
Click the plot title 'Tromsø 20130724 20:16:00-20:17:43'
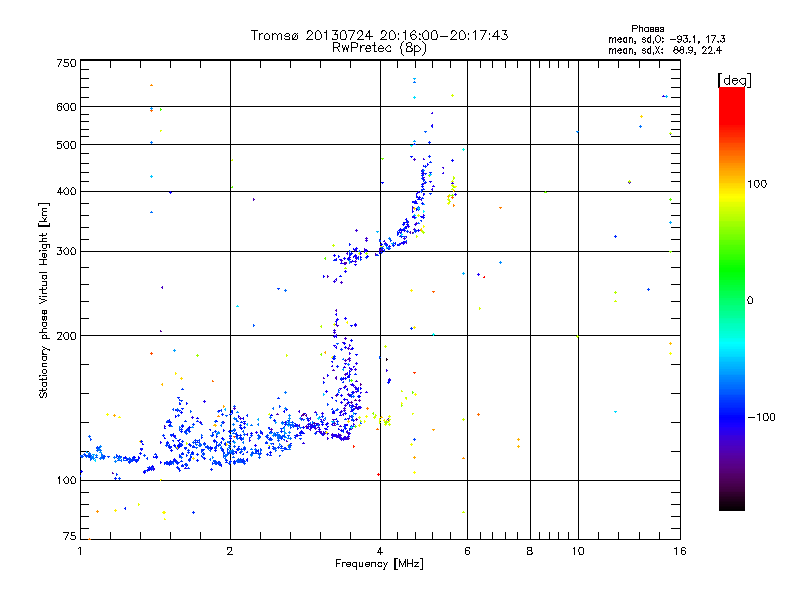[x=380, y=35]
